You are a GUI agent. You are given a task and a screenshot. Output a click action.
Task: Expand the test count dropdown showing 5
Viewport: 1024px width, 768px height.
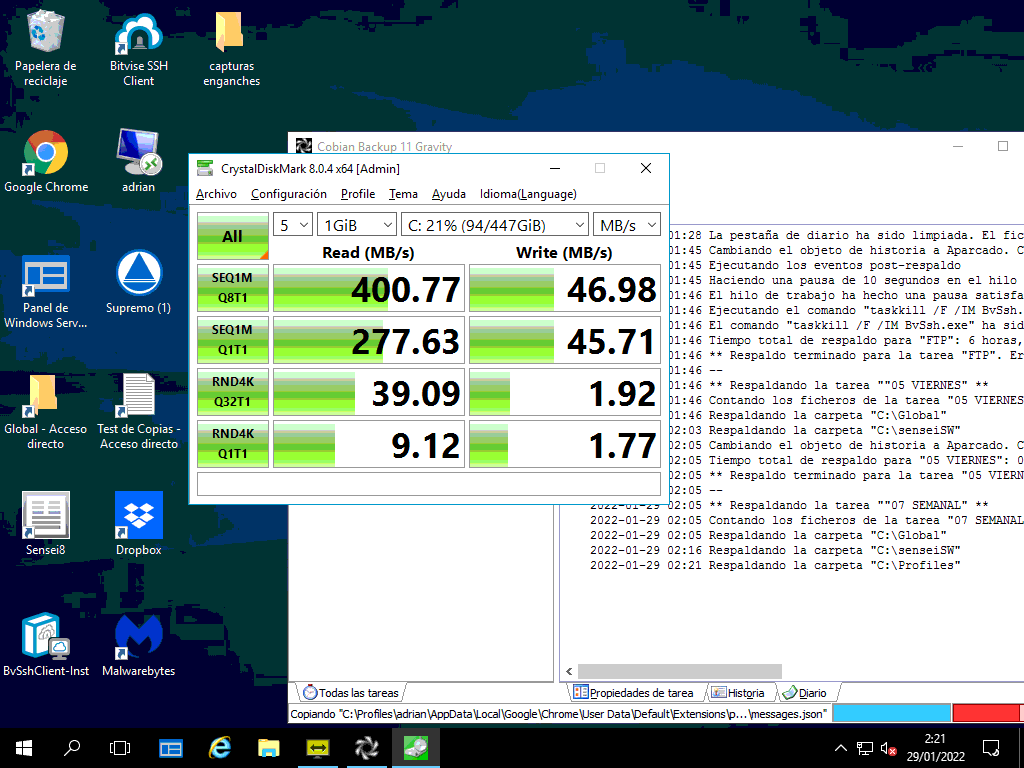tap(293, 225)
